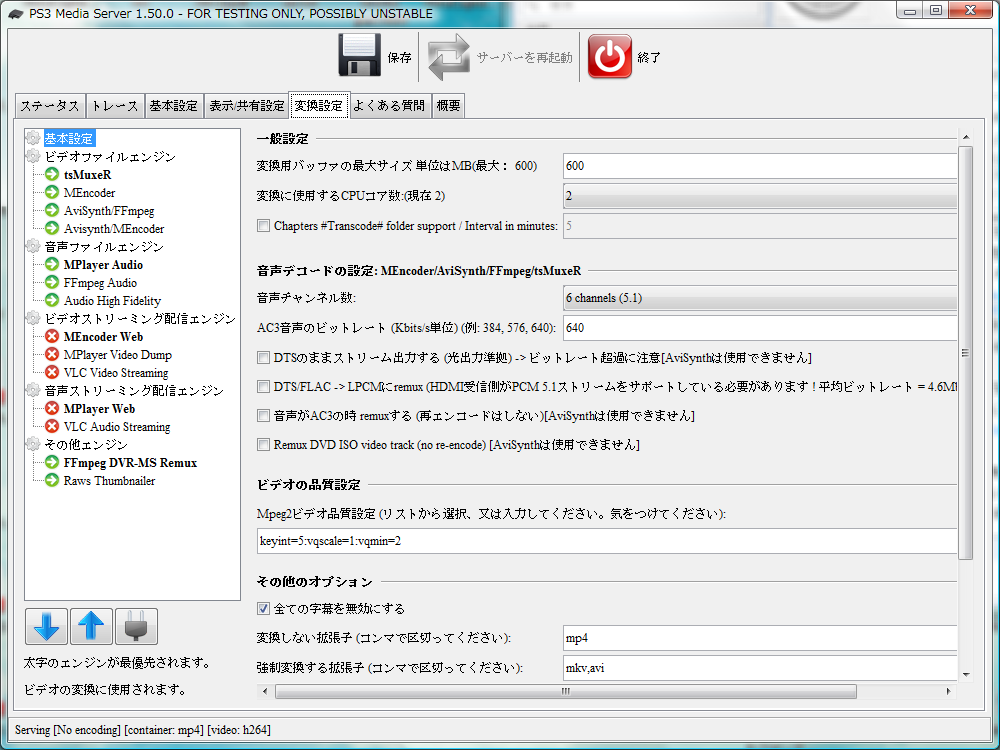This screenshot has height=750, width=1000.
Task: Select ビデオストリーミング配信エンジン tree node
Action: pyautogui.click(x=140, y=318)
